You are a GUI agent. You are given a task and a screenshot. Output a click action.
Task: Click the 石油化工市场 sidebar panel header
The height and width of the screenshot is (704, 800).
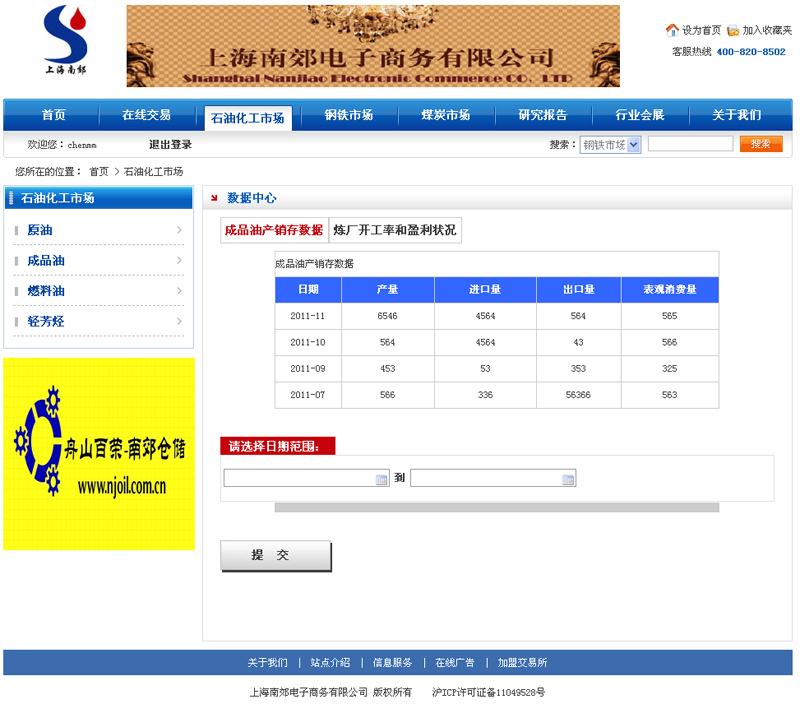point(98,198)
